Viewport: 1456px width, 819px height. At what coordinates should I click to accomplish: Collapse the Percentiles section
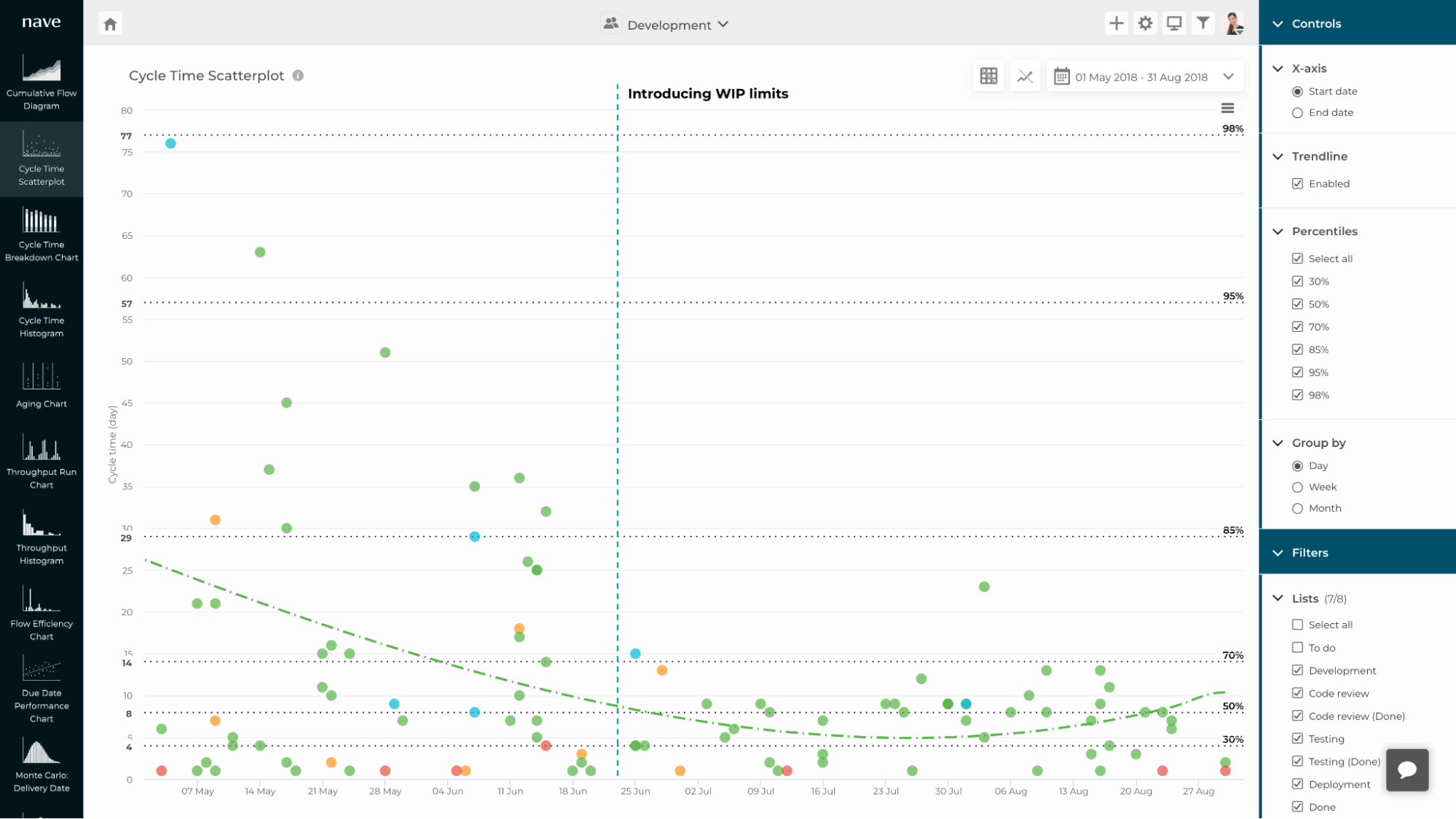click(x=1278, y=232)
